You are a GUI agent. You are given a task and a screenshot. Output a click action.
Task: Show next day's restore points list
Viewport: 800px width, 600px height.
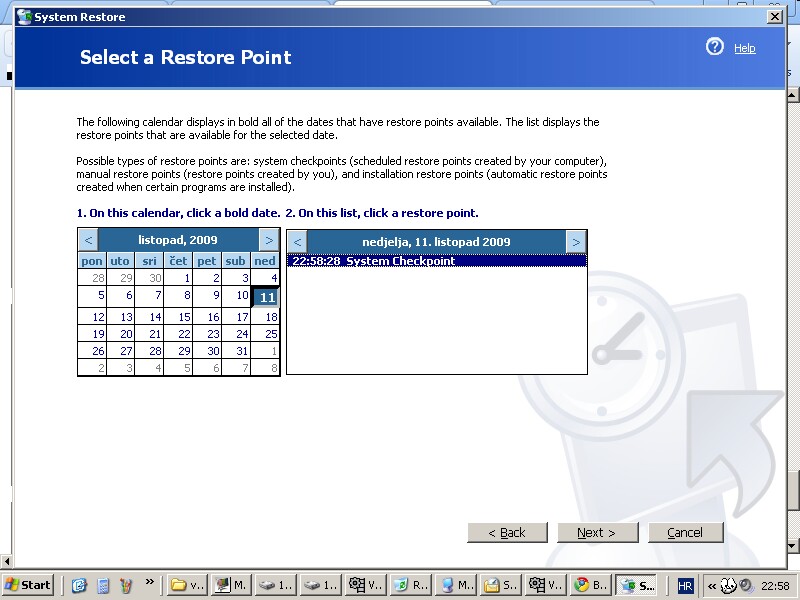click(x=576, y=242)
